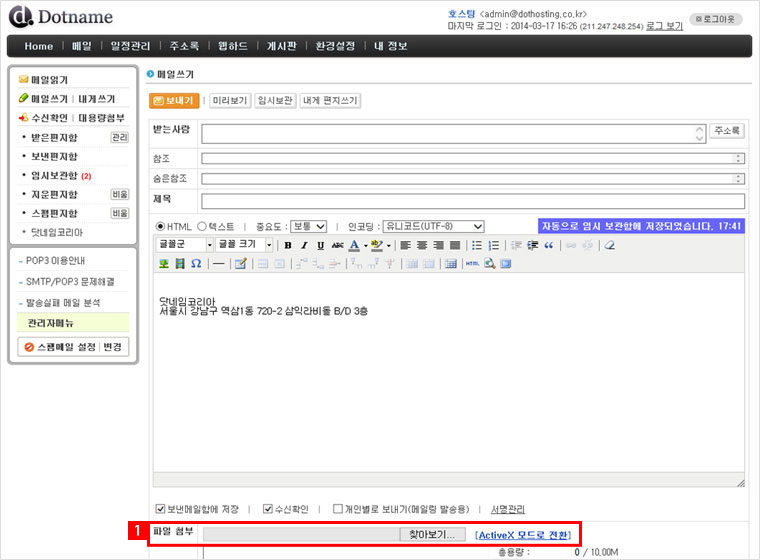Click the 제목 subject input field
The width and height of the screenshot is (760, 560).
pyautogui.click(x=472, y=200)
